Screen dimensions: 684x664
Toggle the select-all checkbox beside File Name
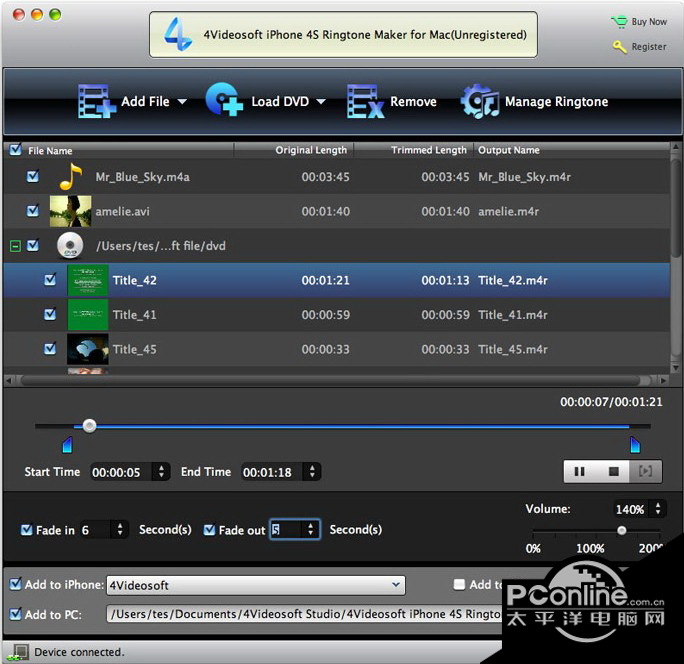pos(16,150)
